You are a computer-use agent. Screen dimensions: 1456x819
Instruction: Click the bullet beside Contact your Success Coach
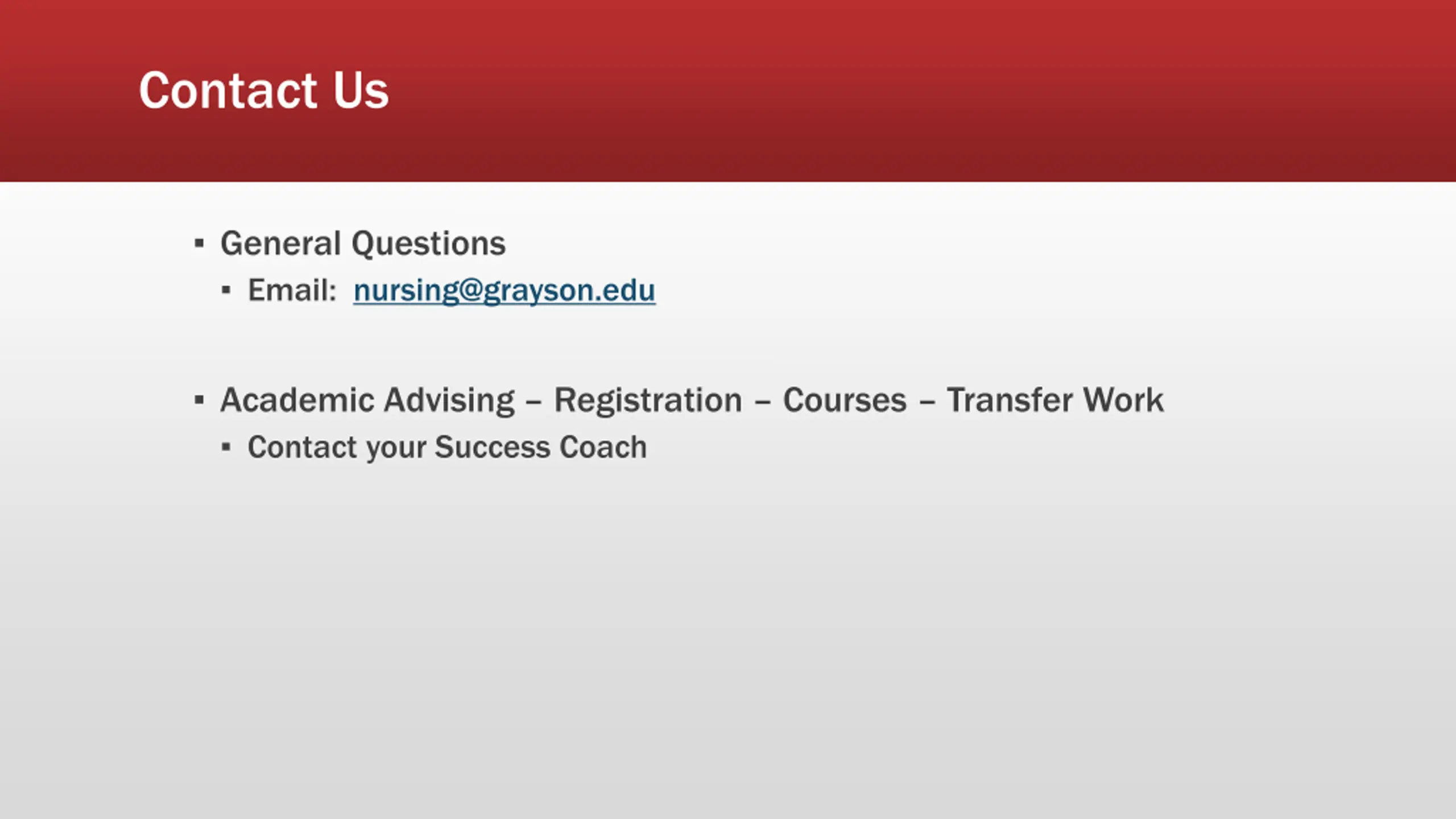[x=226, y=448]
